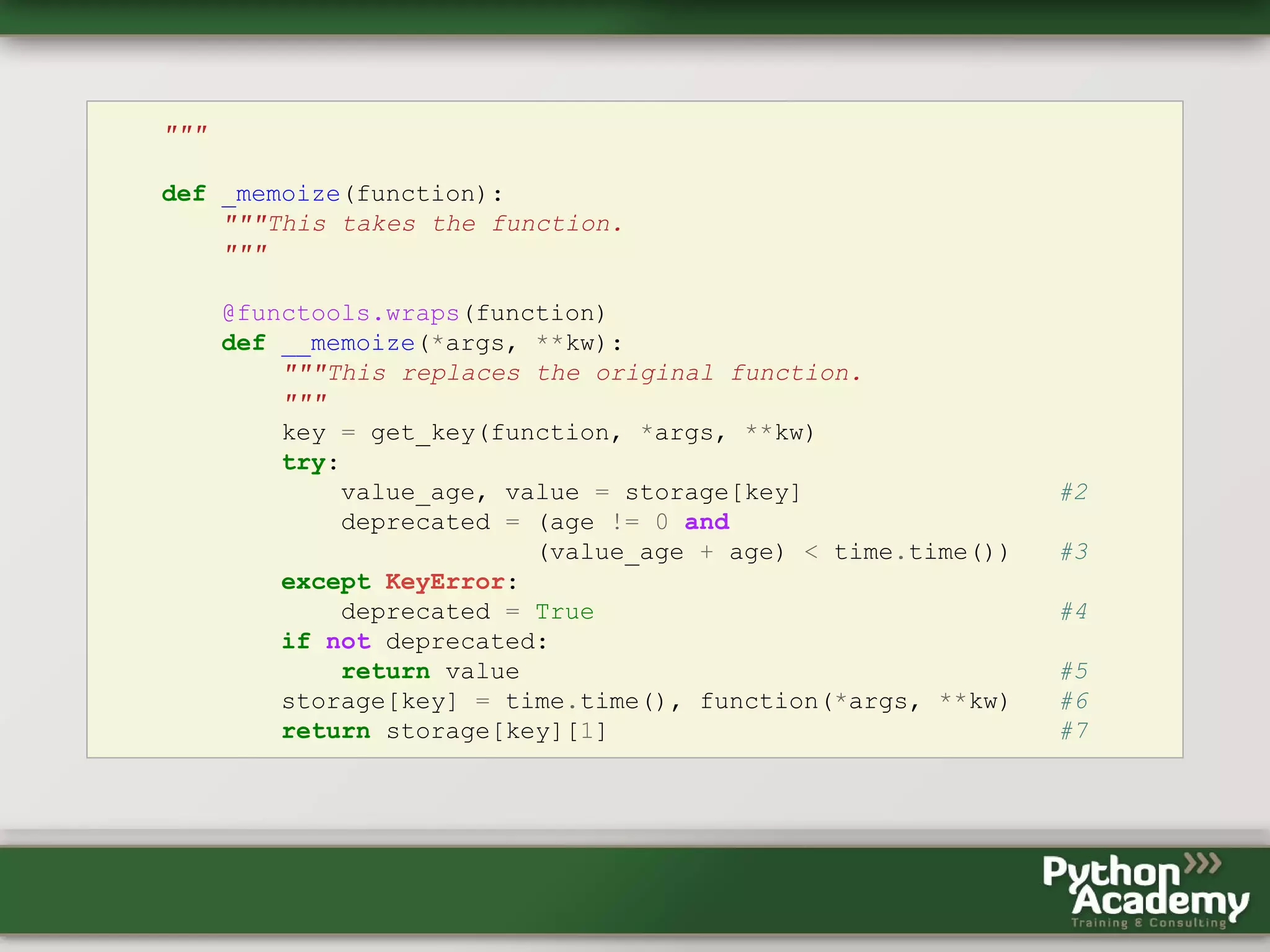1270x952 pixels.
Task: Click the 'def _memoize(function):' line
Action: point(332,194)
